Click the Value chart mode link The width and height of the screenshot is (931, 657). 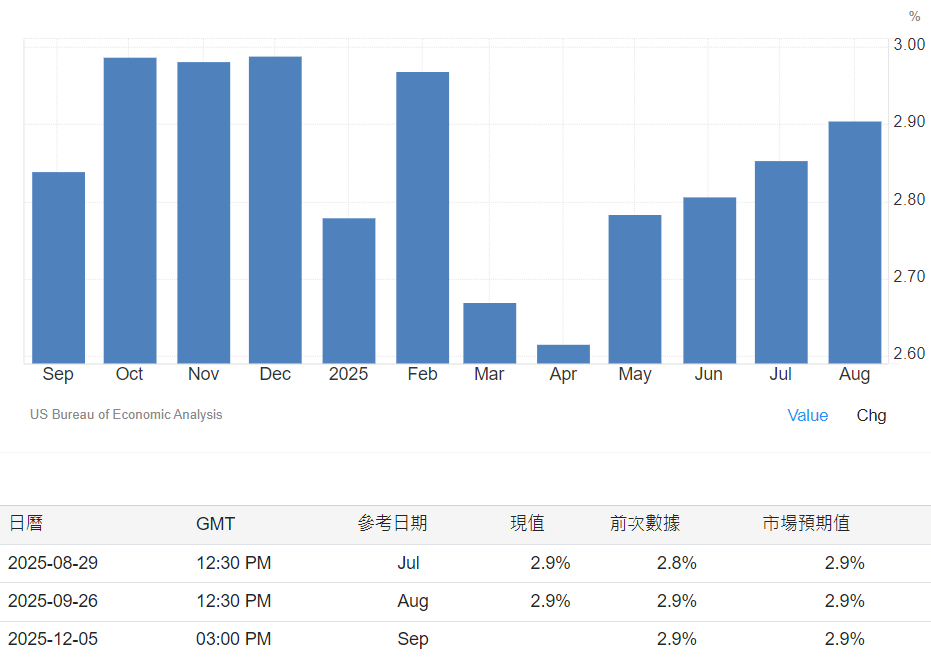click(x=807, y=415)
